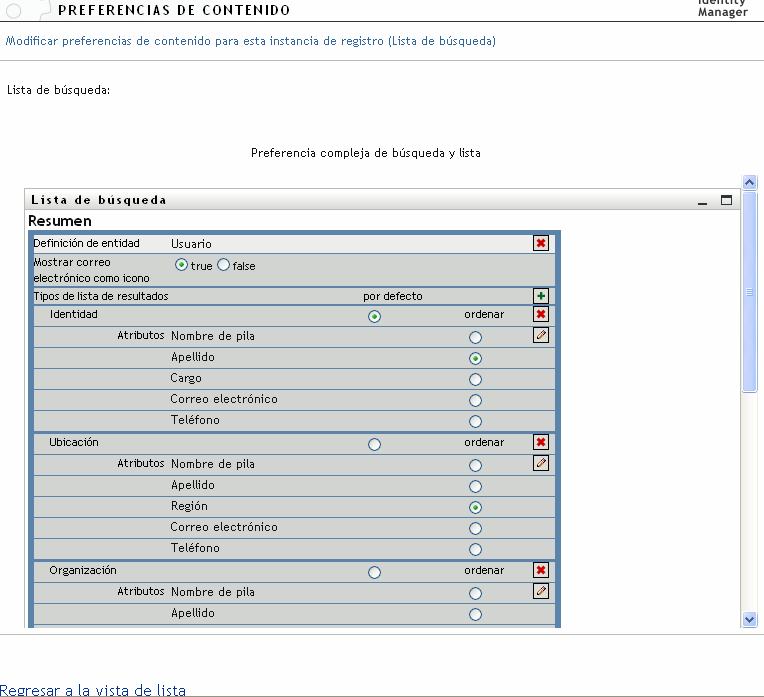Sort Identidad by Nombre de pila
This screenshot has height=697, width=764.
[x=476, y=337]
